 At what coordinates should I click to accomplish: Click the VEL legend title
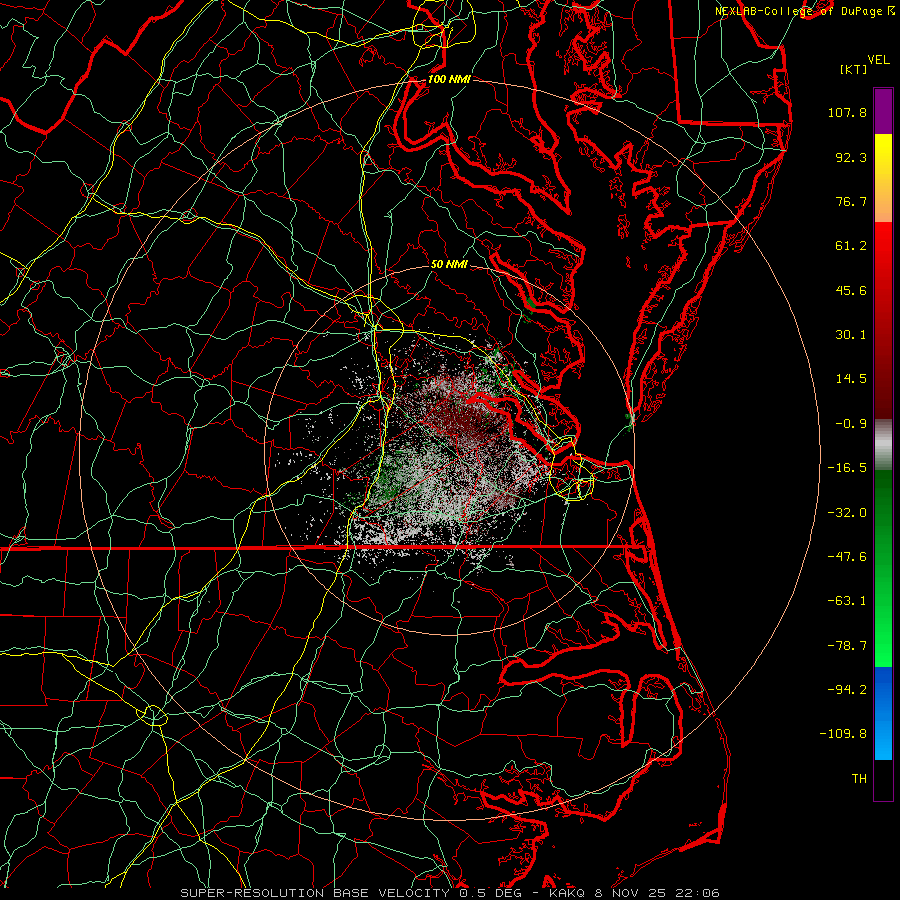tap(878, 60)
